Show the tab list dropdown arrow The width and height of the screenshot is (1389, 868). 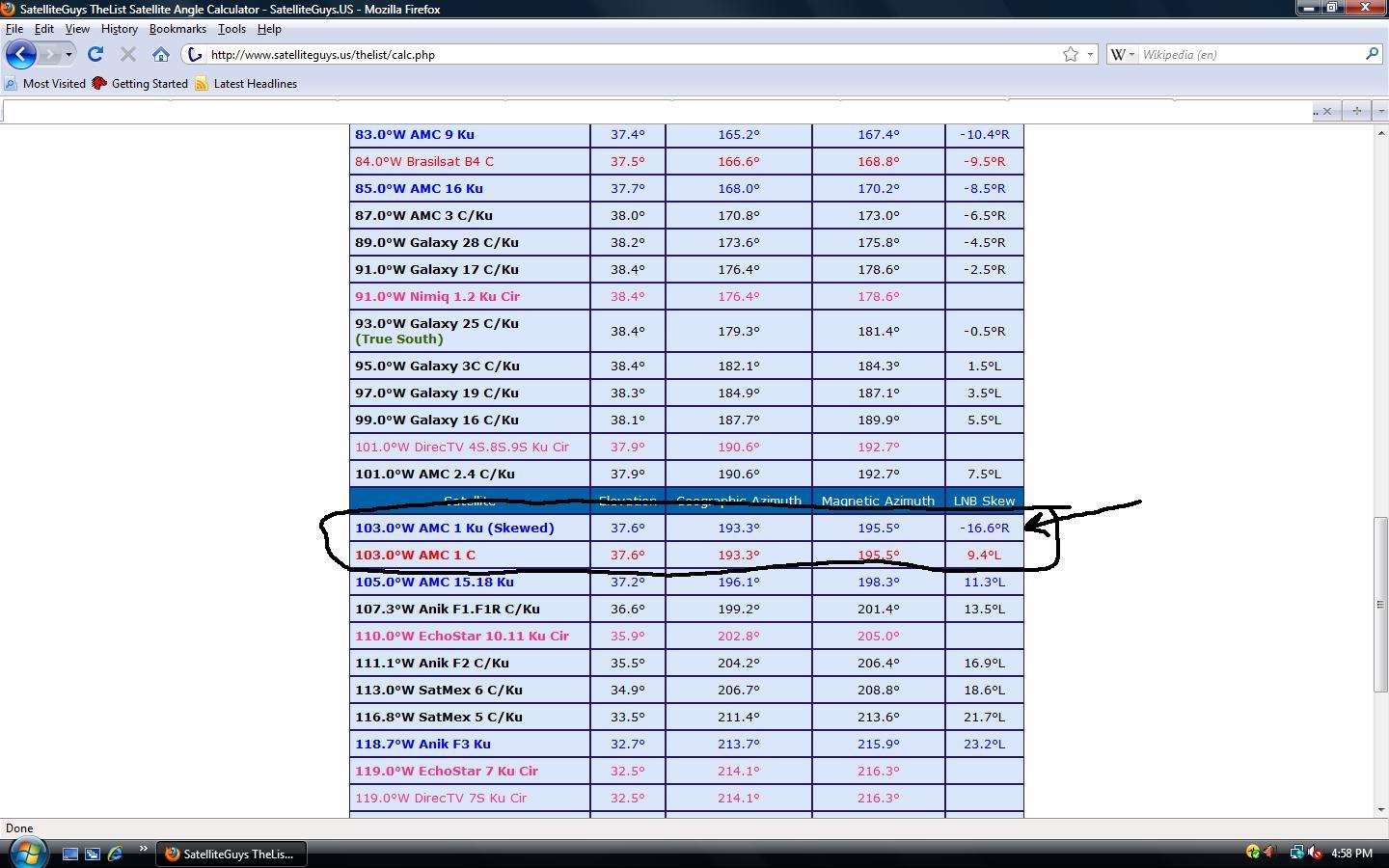1380,111
